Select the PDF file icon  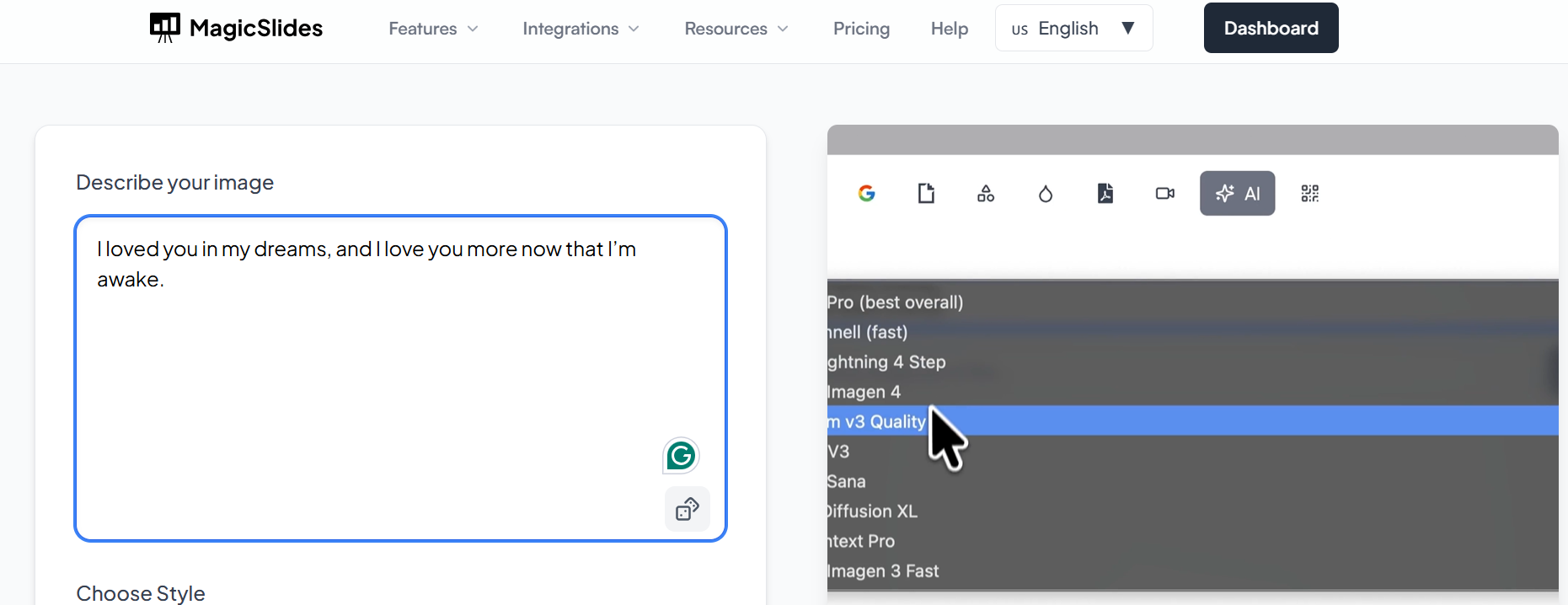pyautogui.click(x=1105, y=194)
